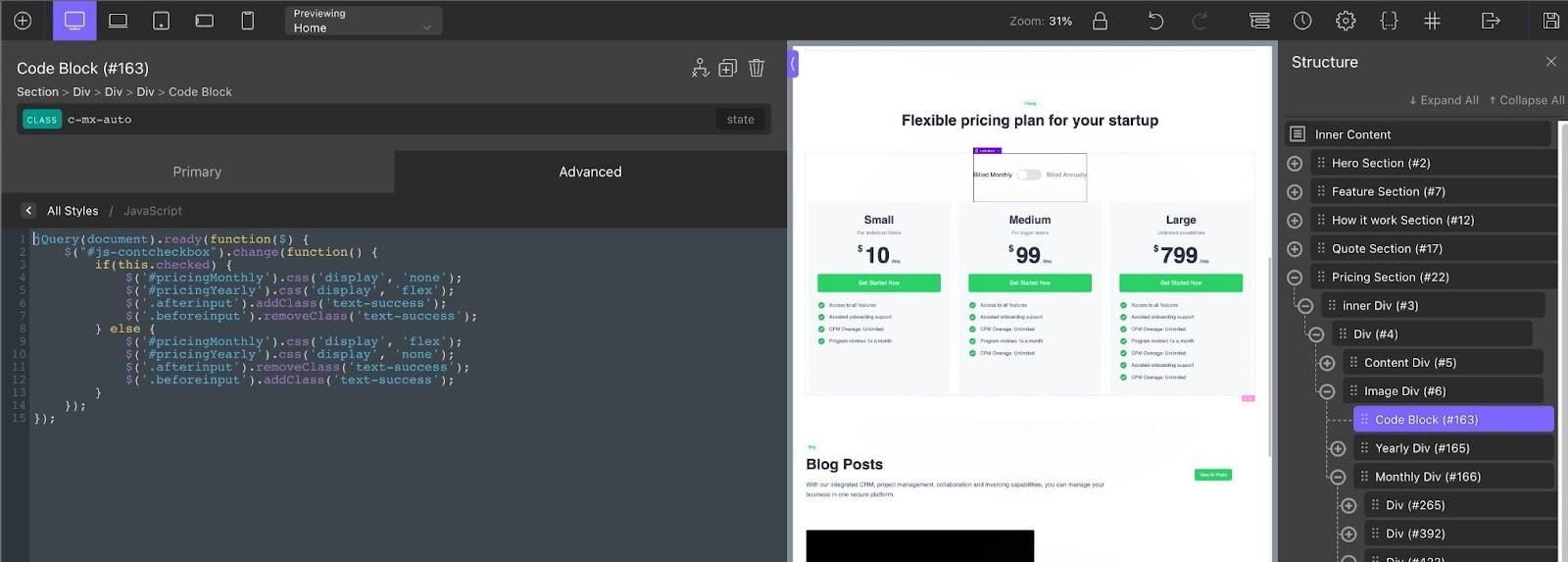Select the Advanced tab
Screen dimensions: 1568x562
590,172
